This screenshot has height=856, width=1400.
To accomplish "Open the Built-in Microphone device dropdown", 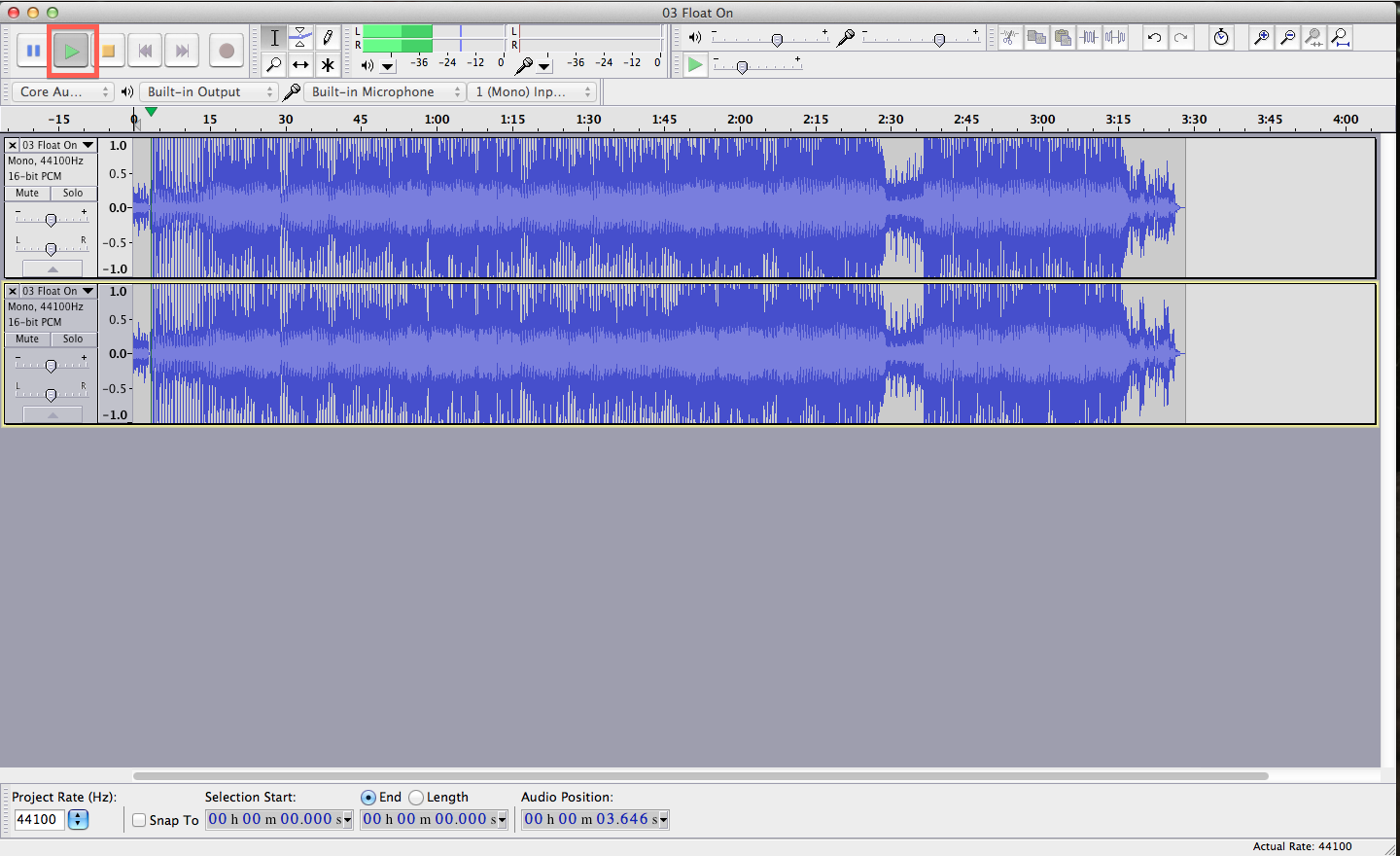I will tap(385, 91).
